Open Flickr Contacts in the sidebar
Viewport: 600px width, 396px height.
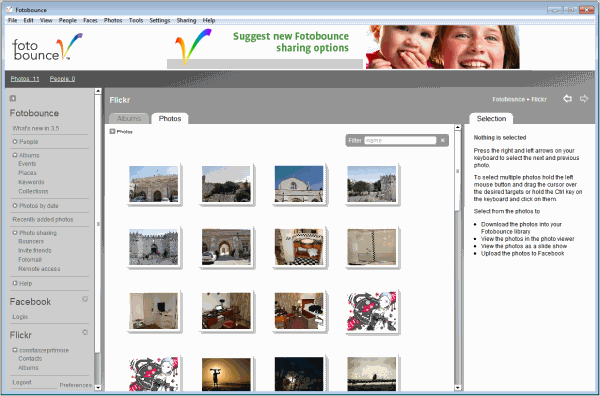tap(30, 359)
